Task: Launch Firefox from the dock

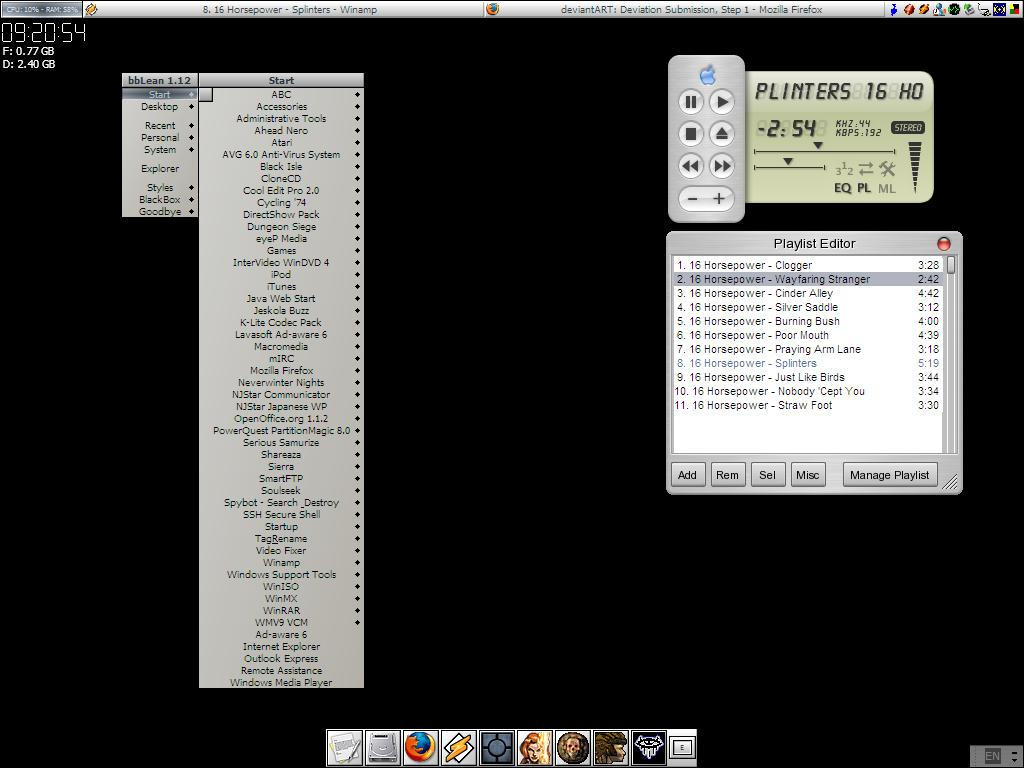Action: 421,748
